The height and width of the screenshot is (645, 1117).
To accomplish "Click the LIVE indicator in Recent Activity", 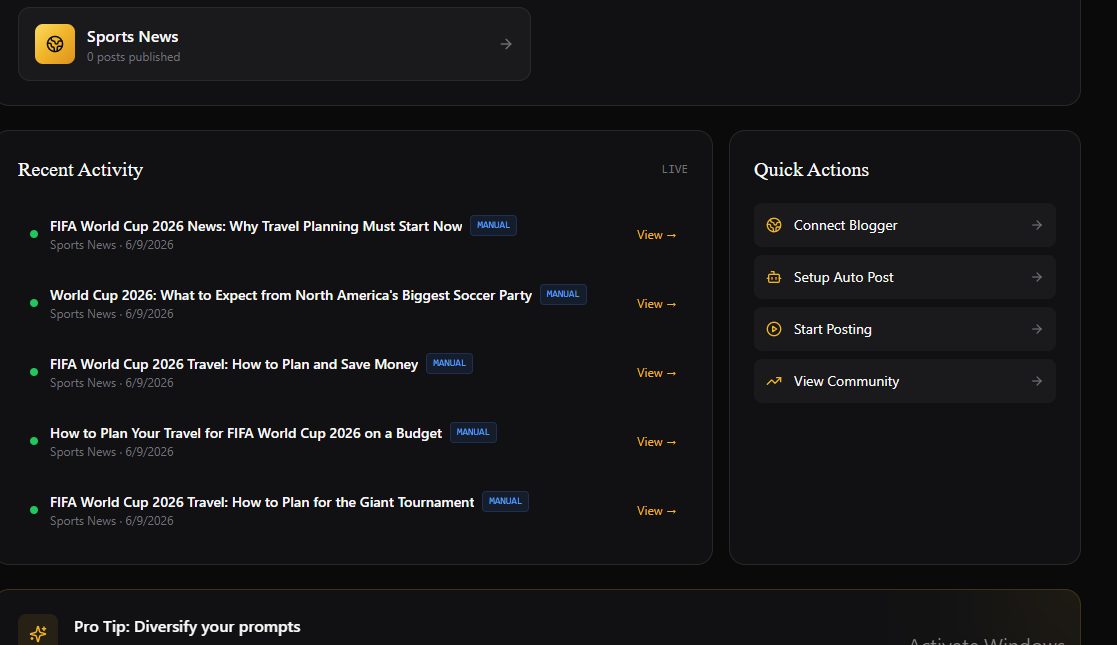I will [x=675, y=170].
